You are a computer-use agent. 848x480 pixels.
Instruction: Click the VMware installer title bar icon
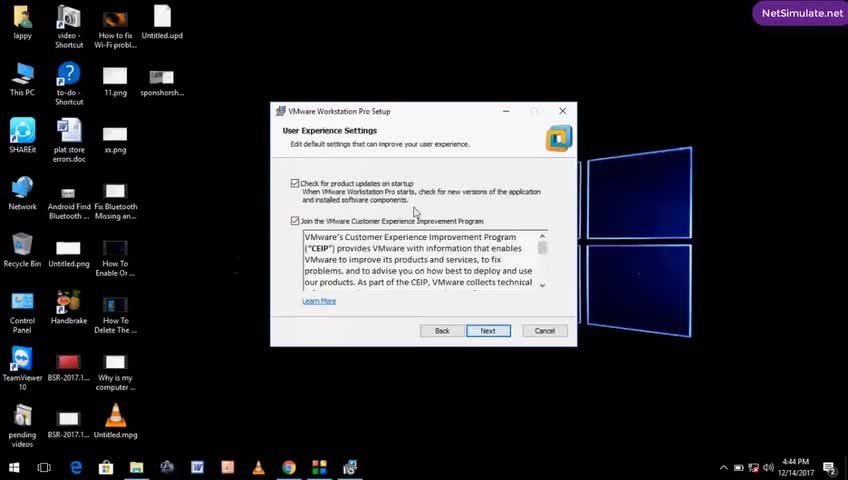[280, 111]
